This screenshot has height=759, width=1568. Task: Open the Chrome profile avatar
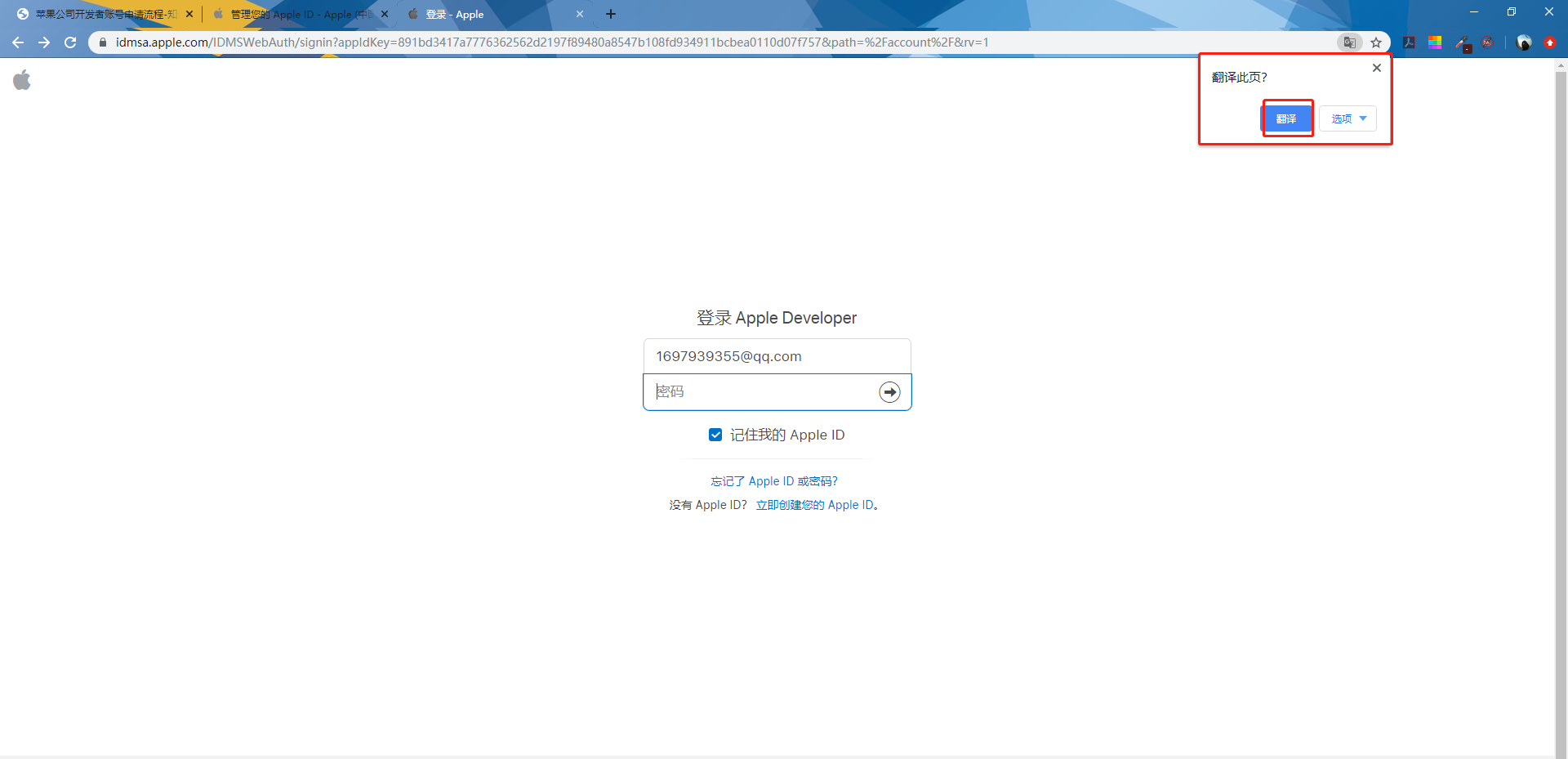click(1524, 42)
